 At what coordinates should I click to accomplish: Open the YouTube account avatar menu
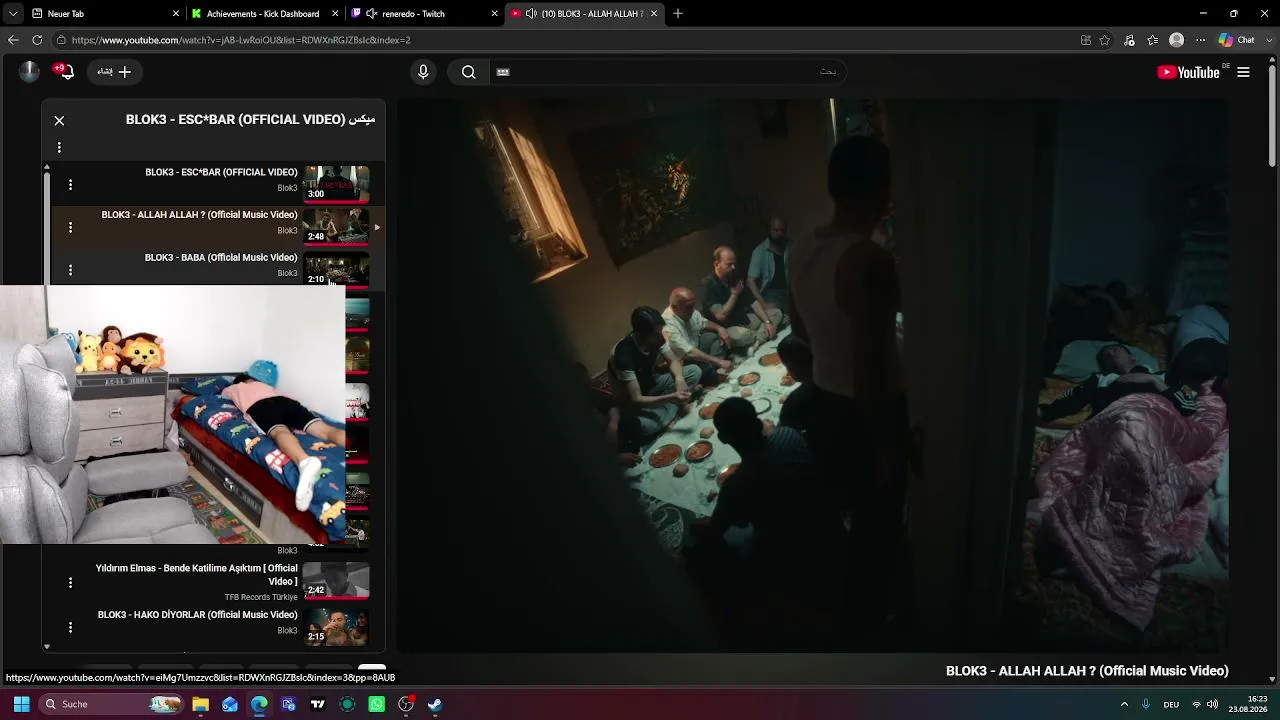(29, 71)
